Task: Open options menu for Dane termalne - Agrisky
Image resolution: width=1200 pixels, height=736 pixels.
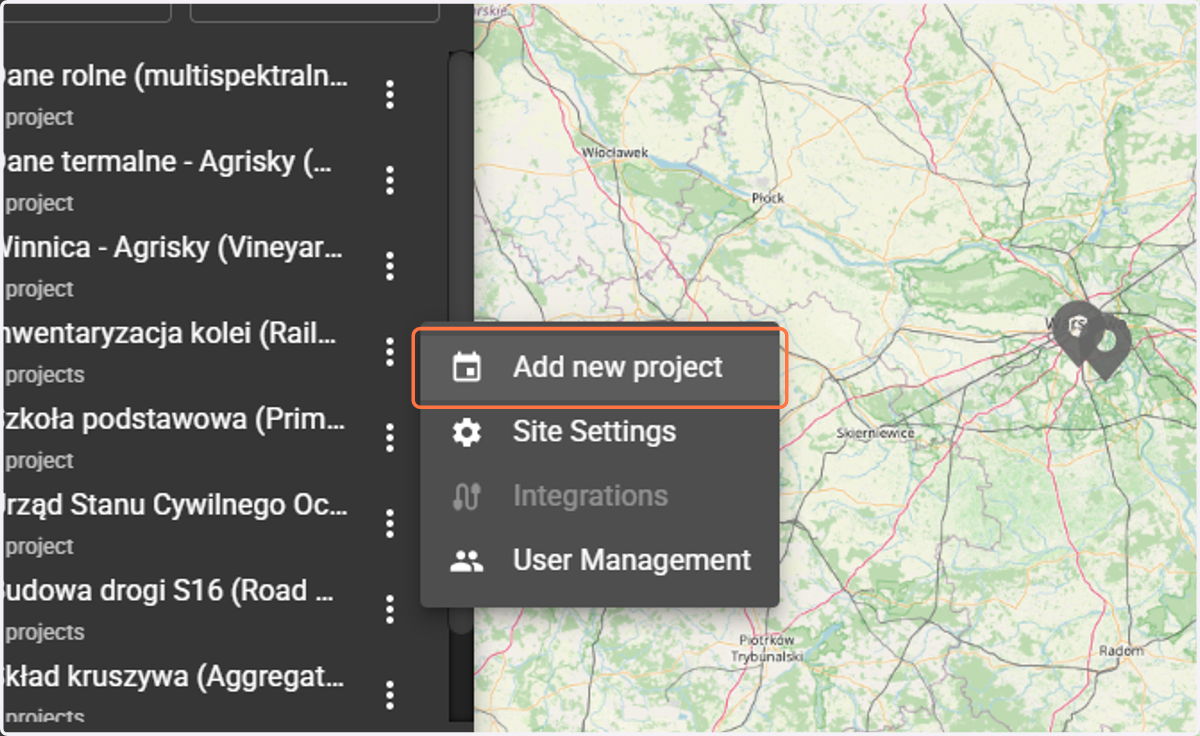Action: [390, 181]
